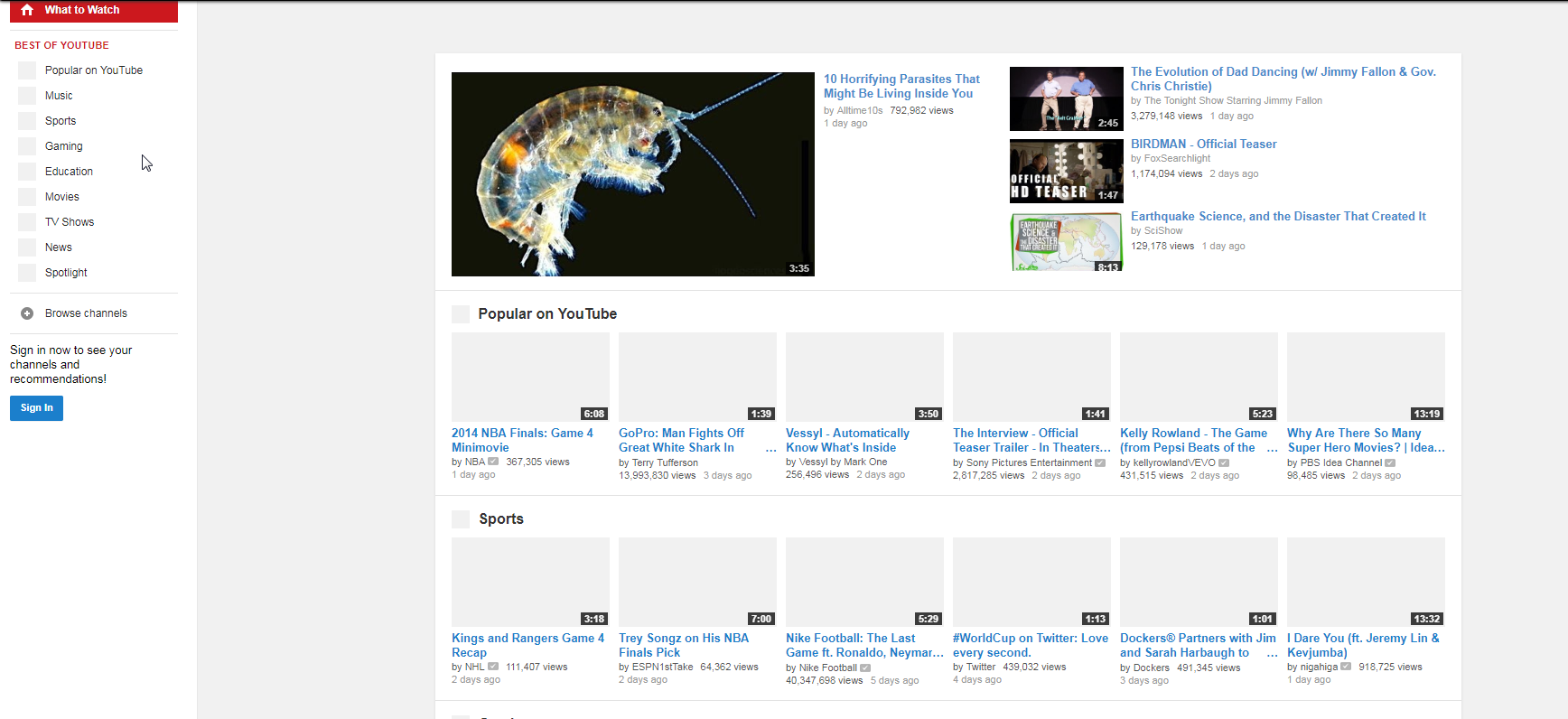Open the Movies category in sidebar

click(x=61, y=197)
